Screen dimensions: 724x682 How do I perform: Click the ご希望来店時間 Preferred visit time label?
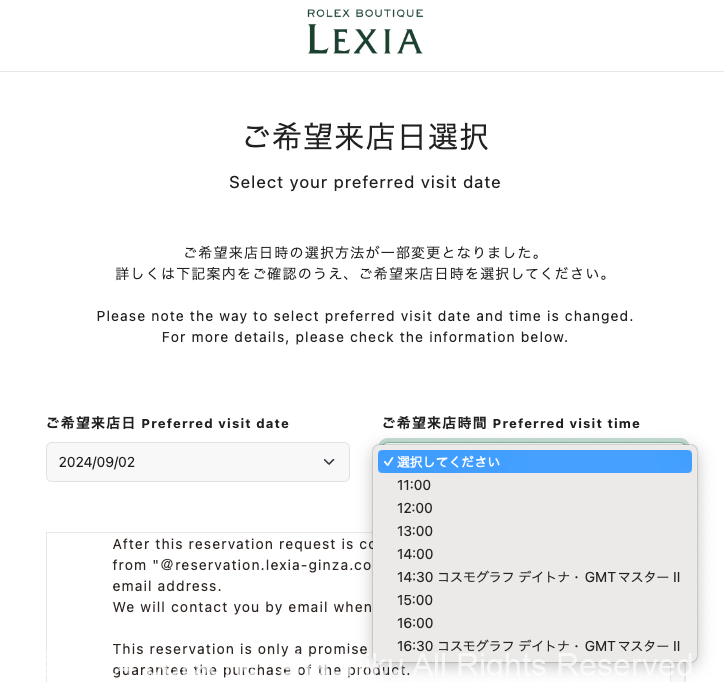click(x=511, y=423)
